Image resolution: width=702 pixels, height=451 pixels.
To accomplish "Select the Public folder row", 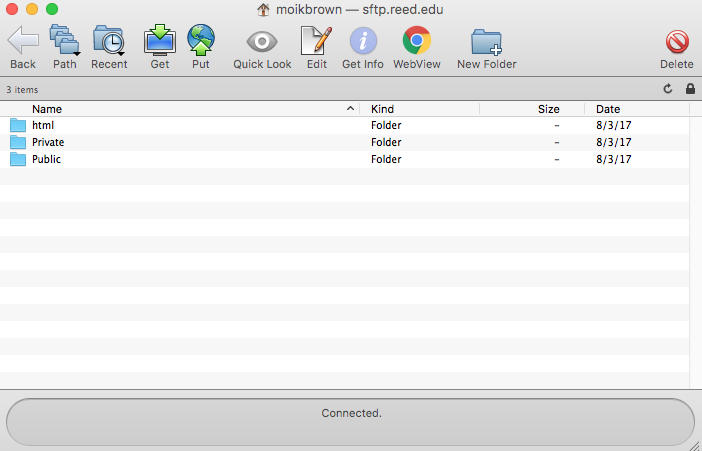I will tap(46, 159).
